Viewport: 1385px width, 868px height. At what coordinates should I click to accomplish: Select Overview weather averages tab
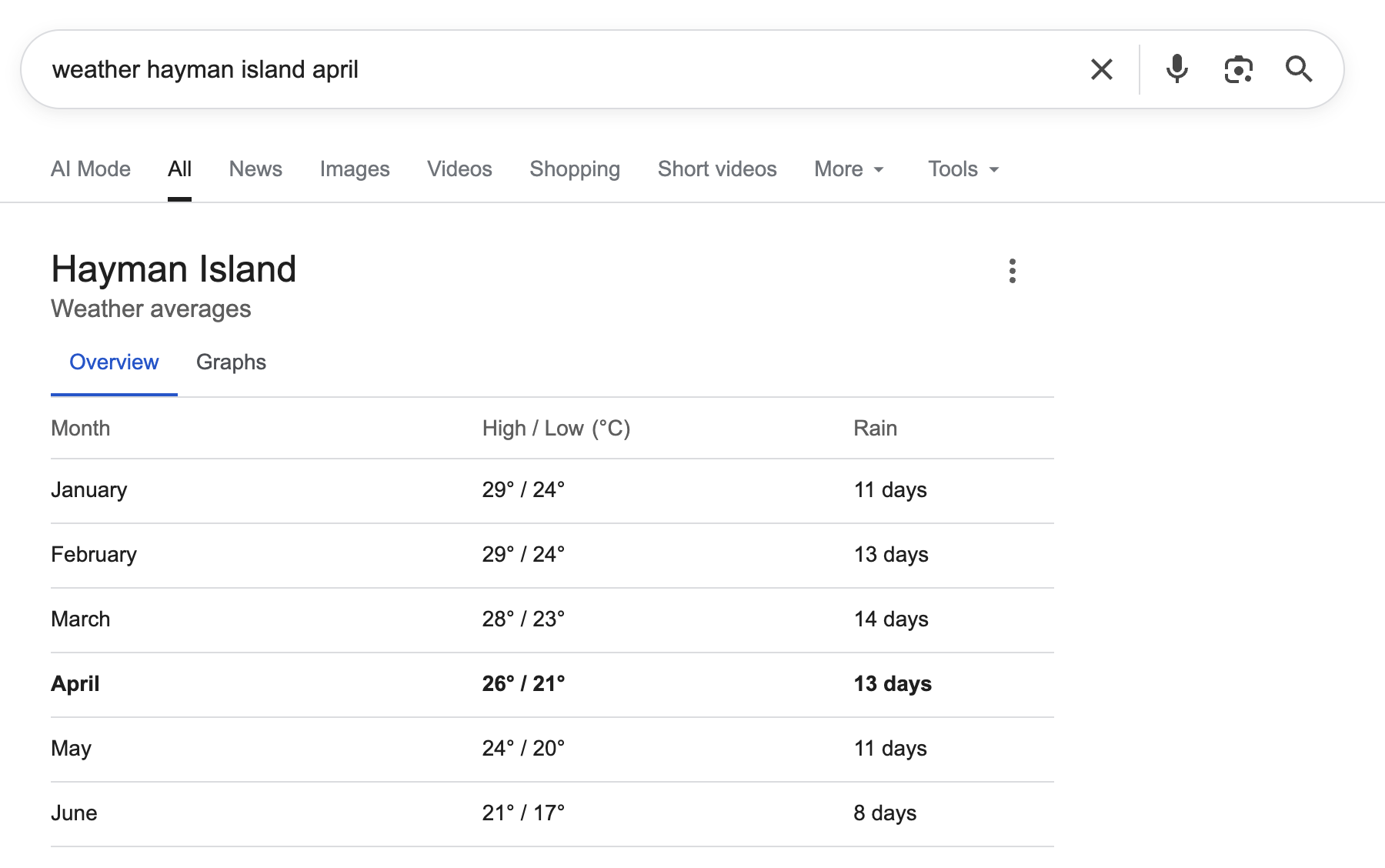pyautogui.click(x=114, y=362)
